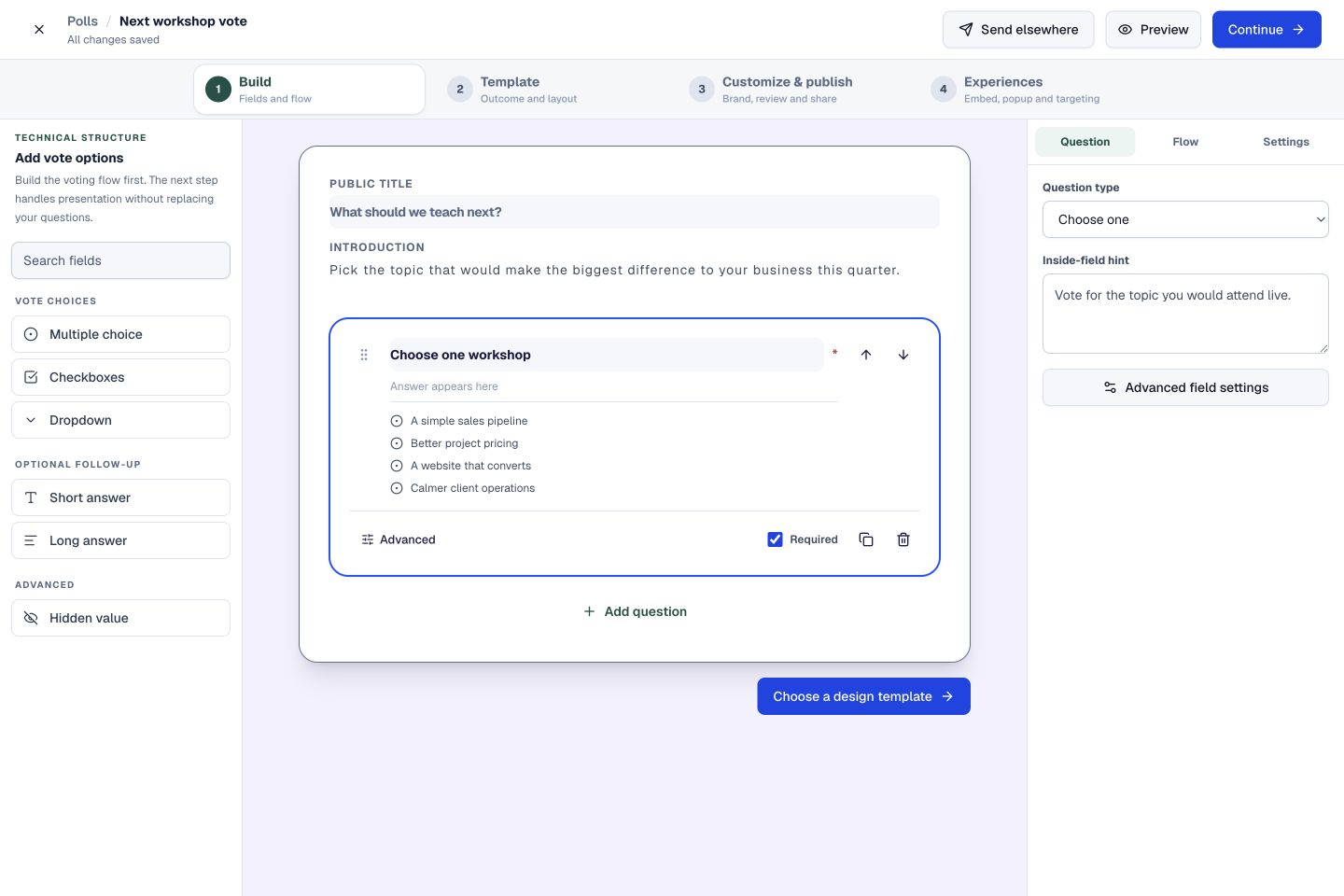Select the Question tab
The image size is (1344, 896).
[1085, 142]
